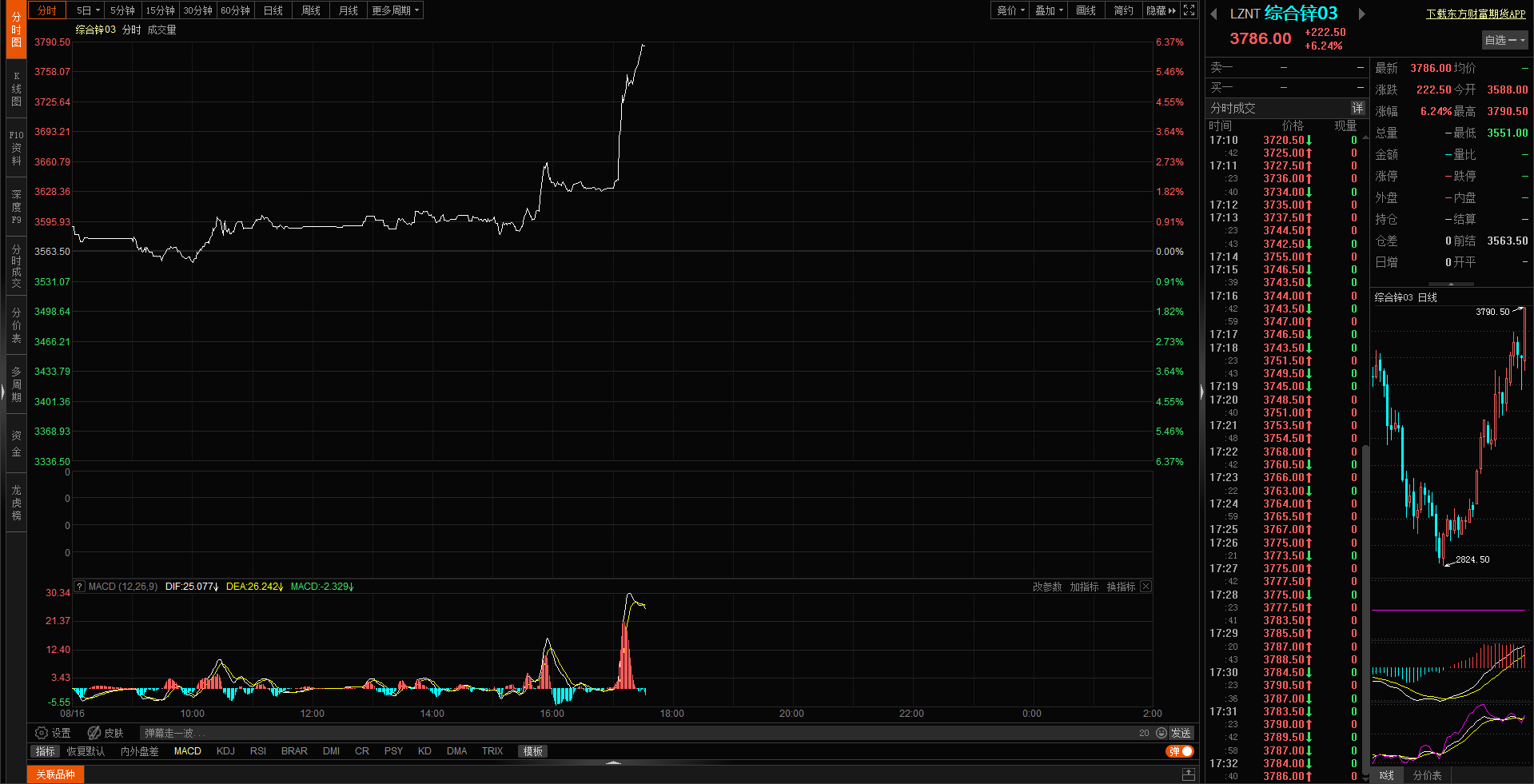Click pop-out icon at bottom right of chart
Screen dimensions: 1534x784
coord(1189,774)
